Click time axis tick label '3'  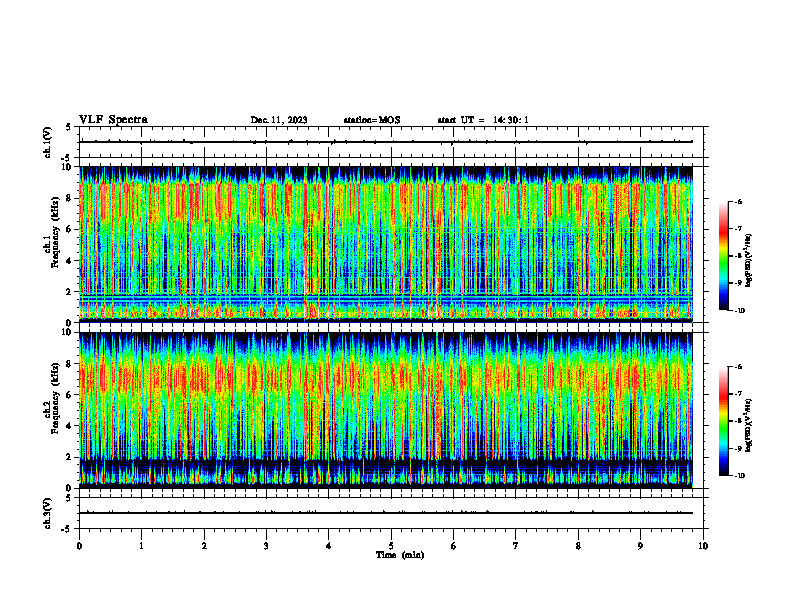click(x=266, y=546)
